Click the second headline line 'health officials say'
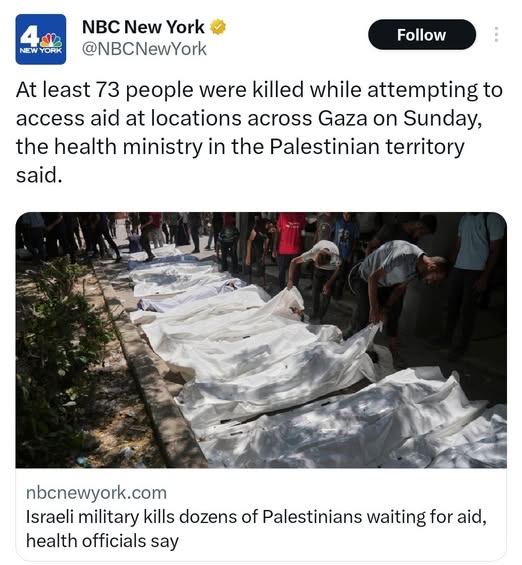This screenshot has height=565, width=522. tap(102, 541)
